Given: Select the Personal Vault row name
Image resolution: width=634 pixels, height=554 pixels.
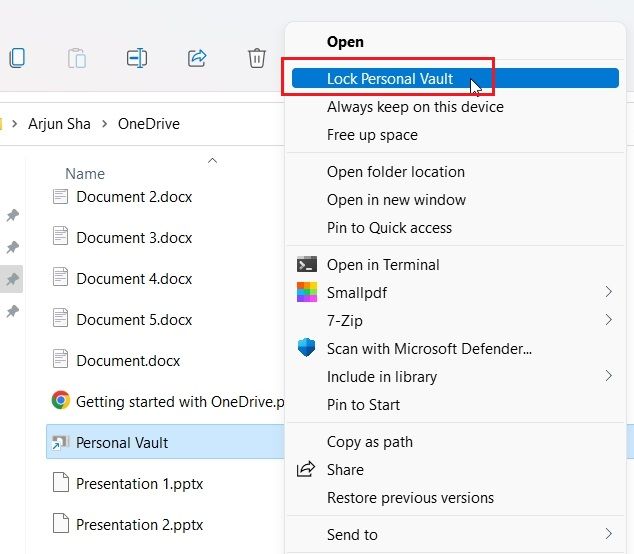Looking at the screenshot, I should [x=122, y=443].
